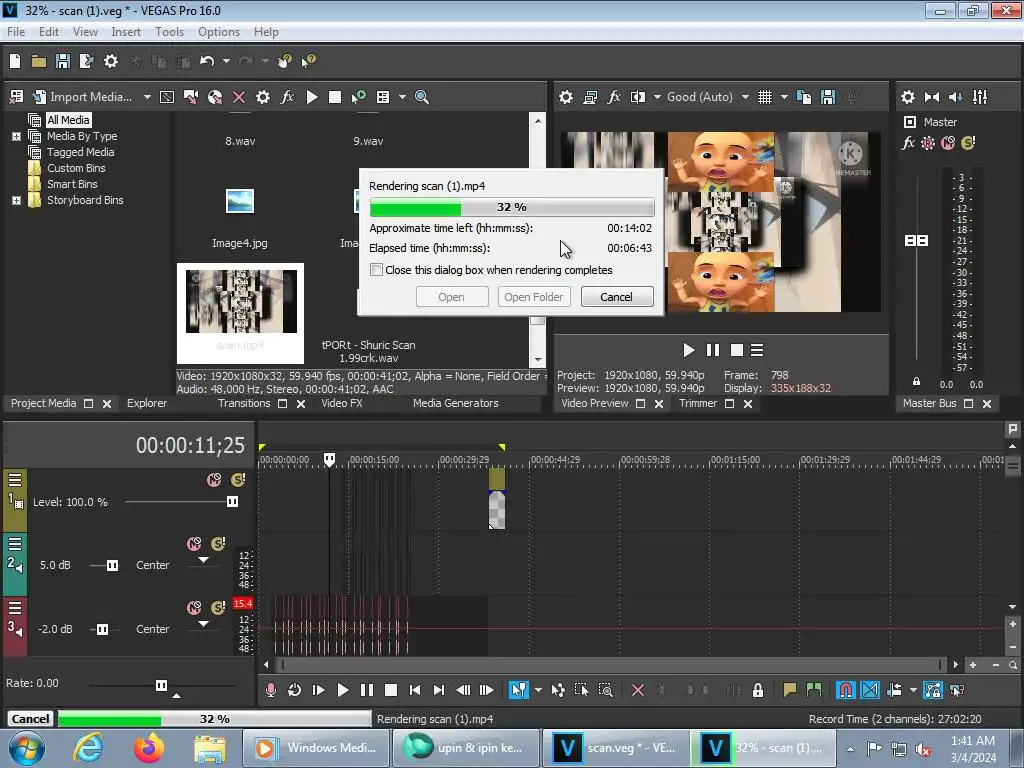Expand the Media By Type tree node
This screenshot has width=1024, height=768.
point(16,136)
